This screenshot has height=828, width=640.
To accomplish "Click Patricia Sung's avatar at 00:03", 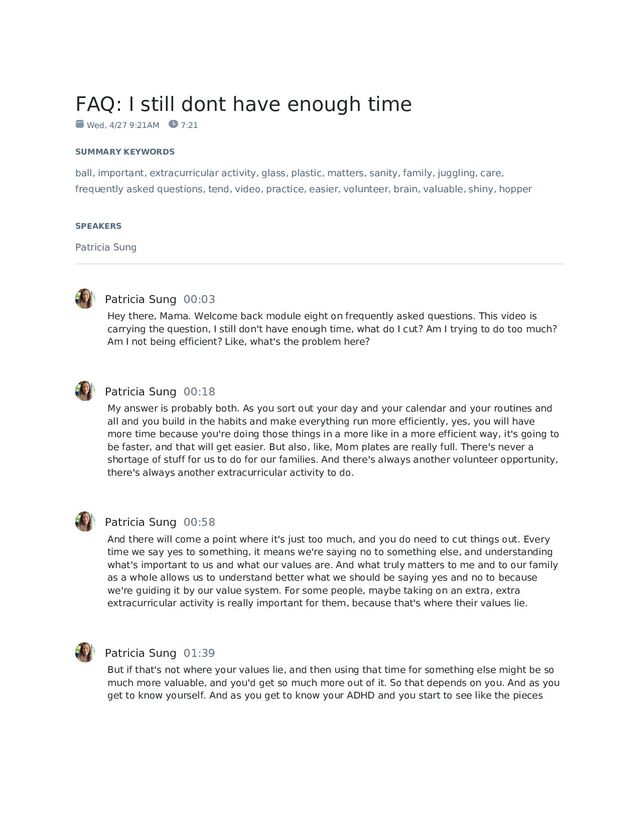I will 85,299.
